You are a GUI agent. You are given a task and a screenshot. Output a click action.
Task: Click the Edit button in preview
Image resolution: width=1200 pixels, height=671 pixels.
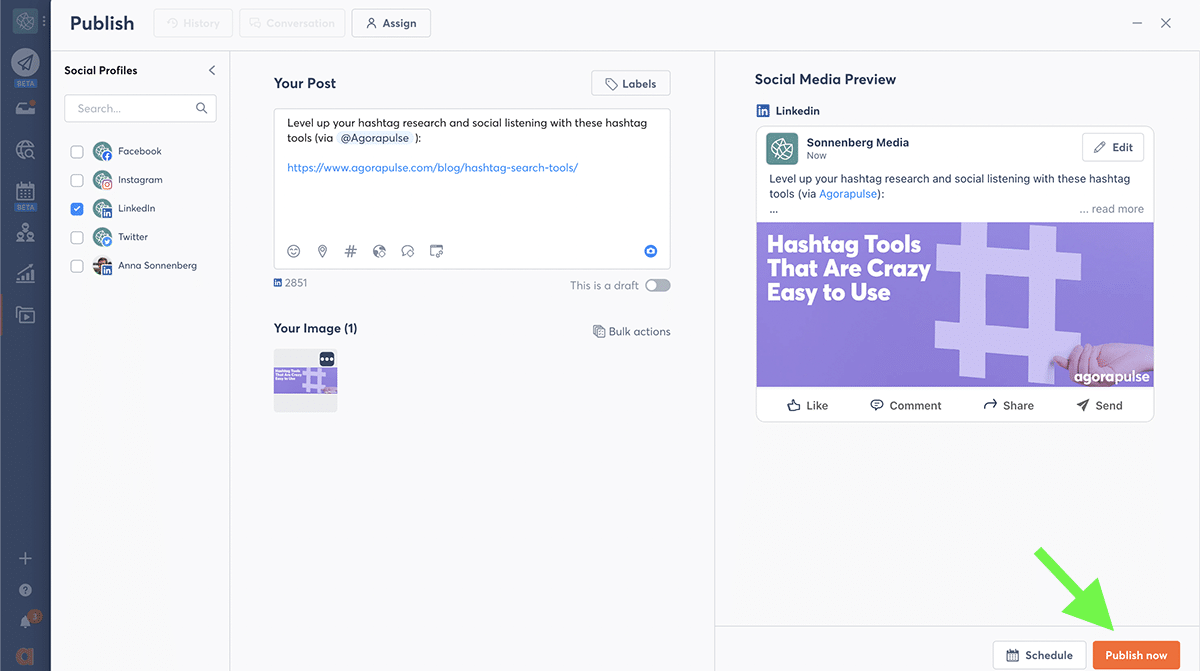[1112, 147]
